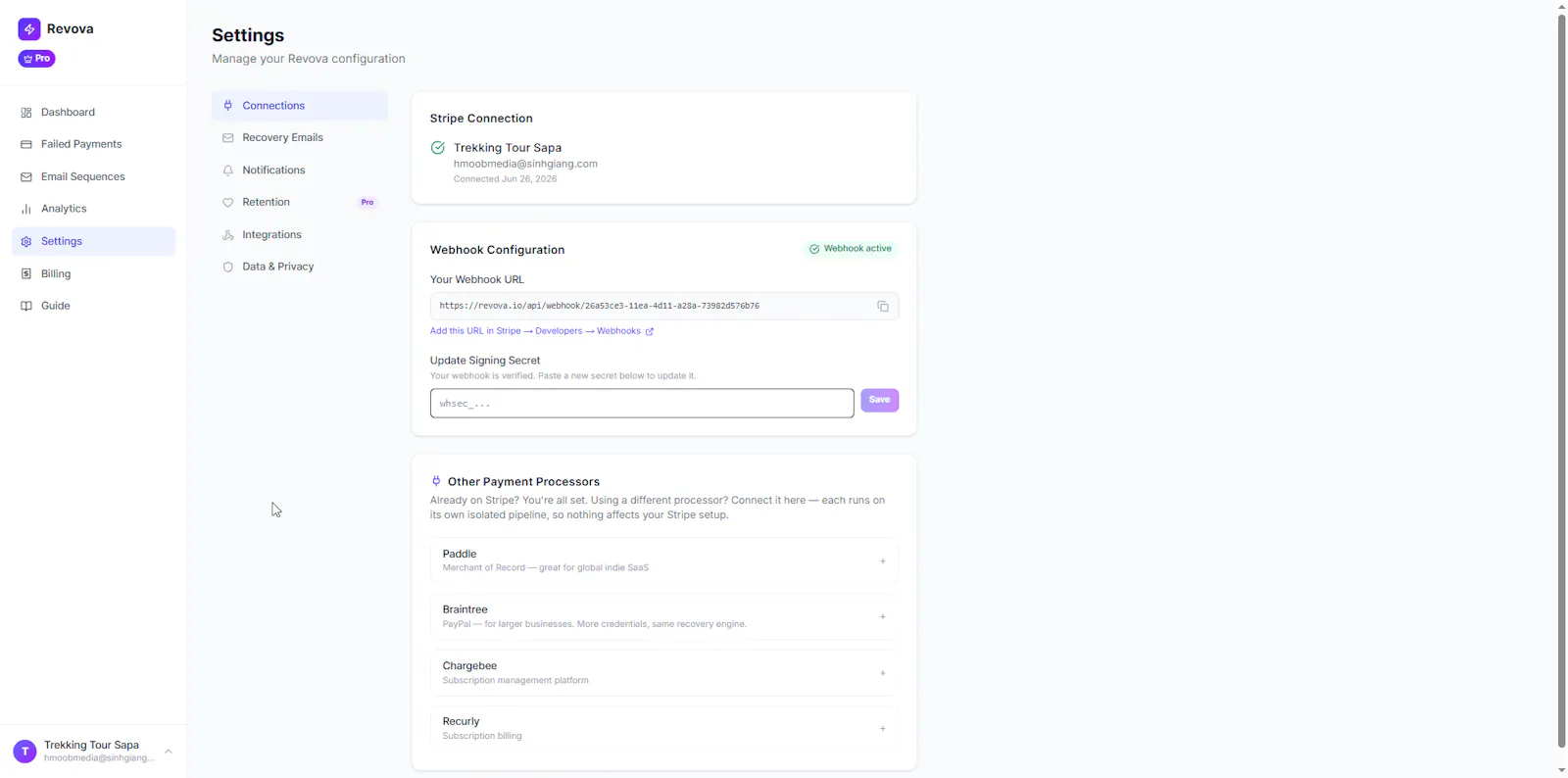Click the Webhook active status badge
1568x778 pixels.
click(851, 249)
